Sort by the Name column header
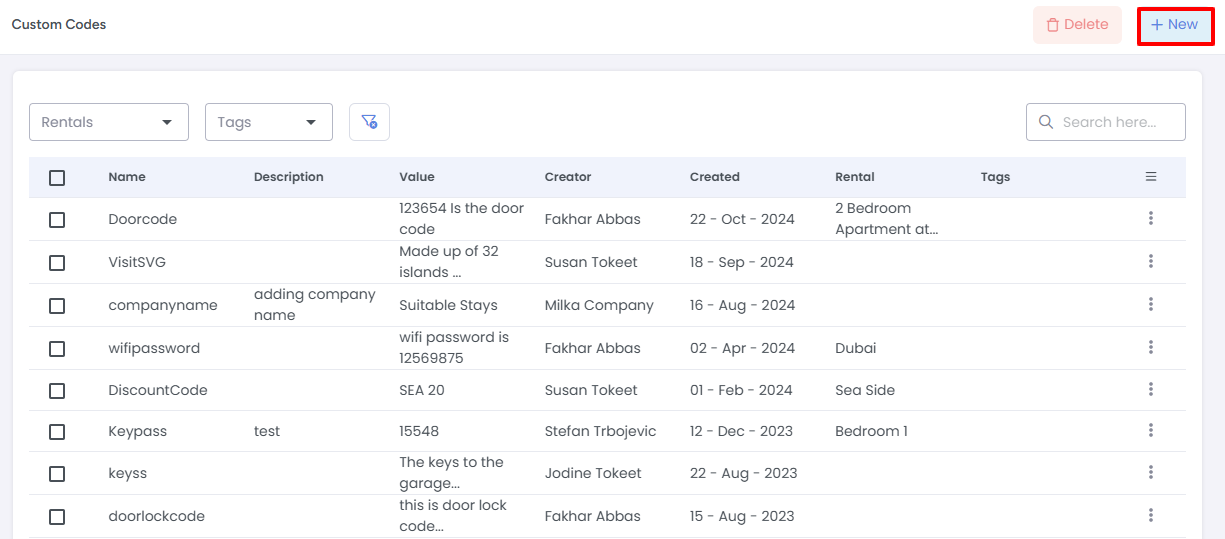Screen dimensions: 1225x539 click(x=127, y=177)
